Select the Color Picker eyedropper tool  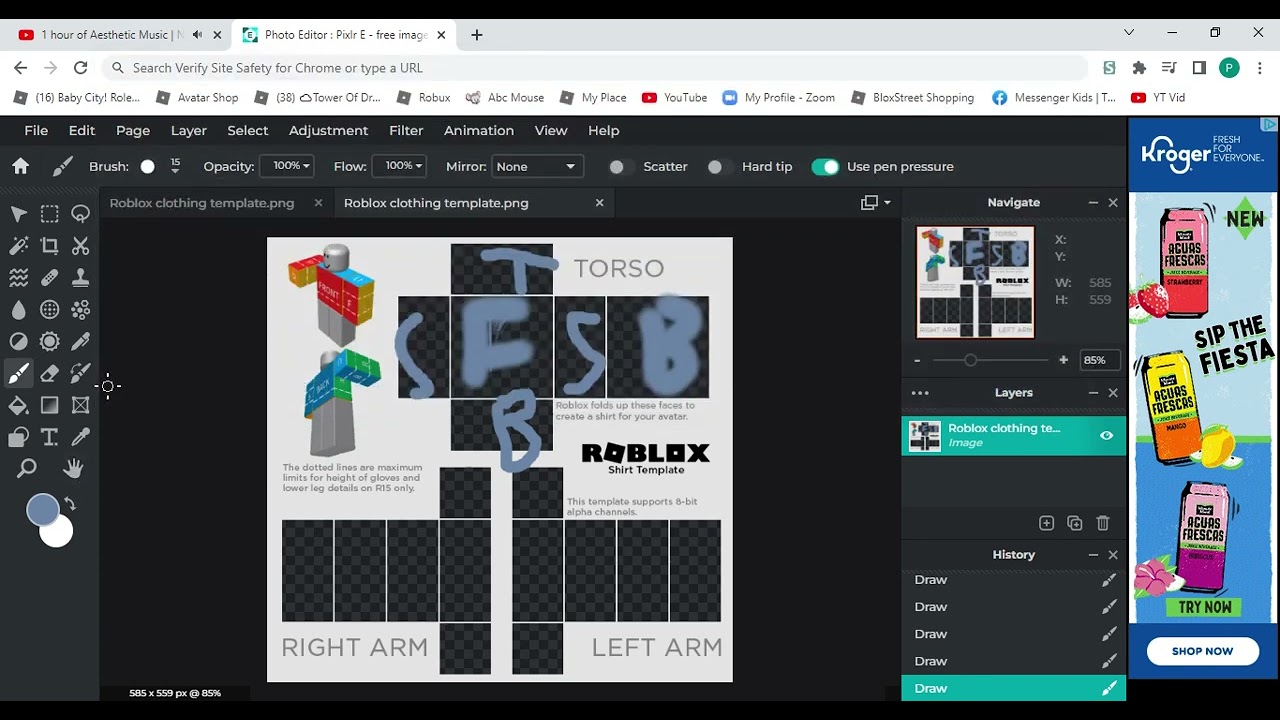click(x=81, y=437)
